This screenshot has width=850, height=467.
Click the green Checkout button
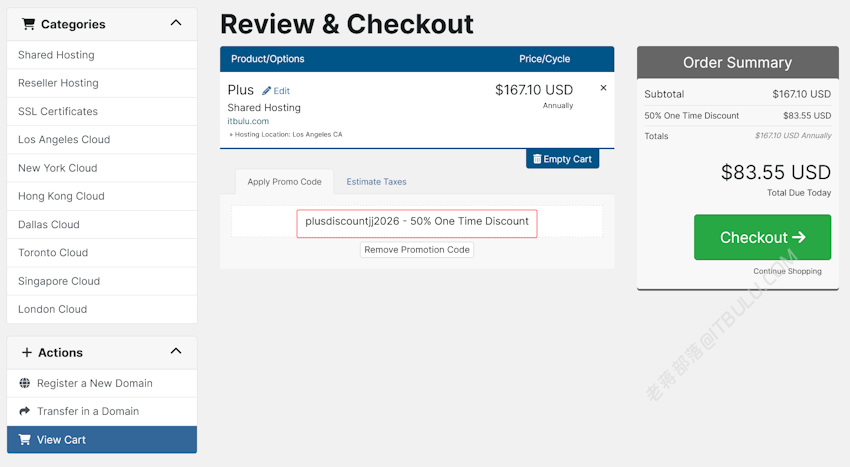click(x=762, y=237)
